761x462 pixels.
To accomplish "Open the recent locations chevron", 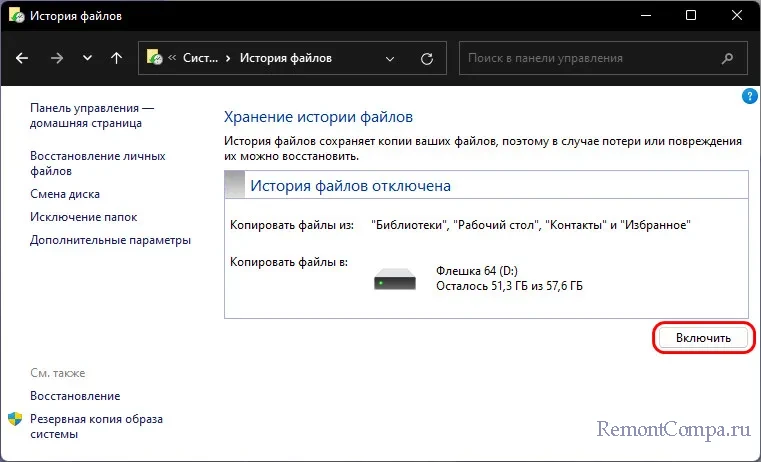I will point(87,58).
